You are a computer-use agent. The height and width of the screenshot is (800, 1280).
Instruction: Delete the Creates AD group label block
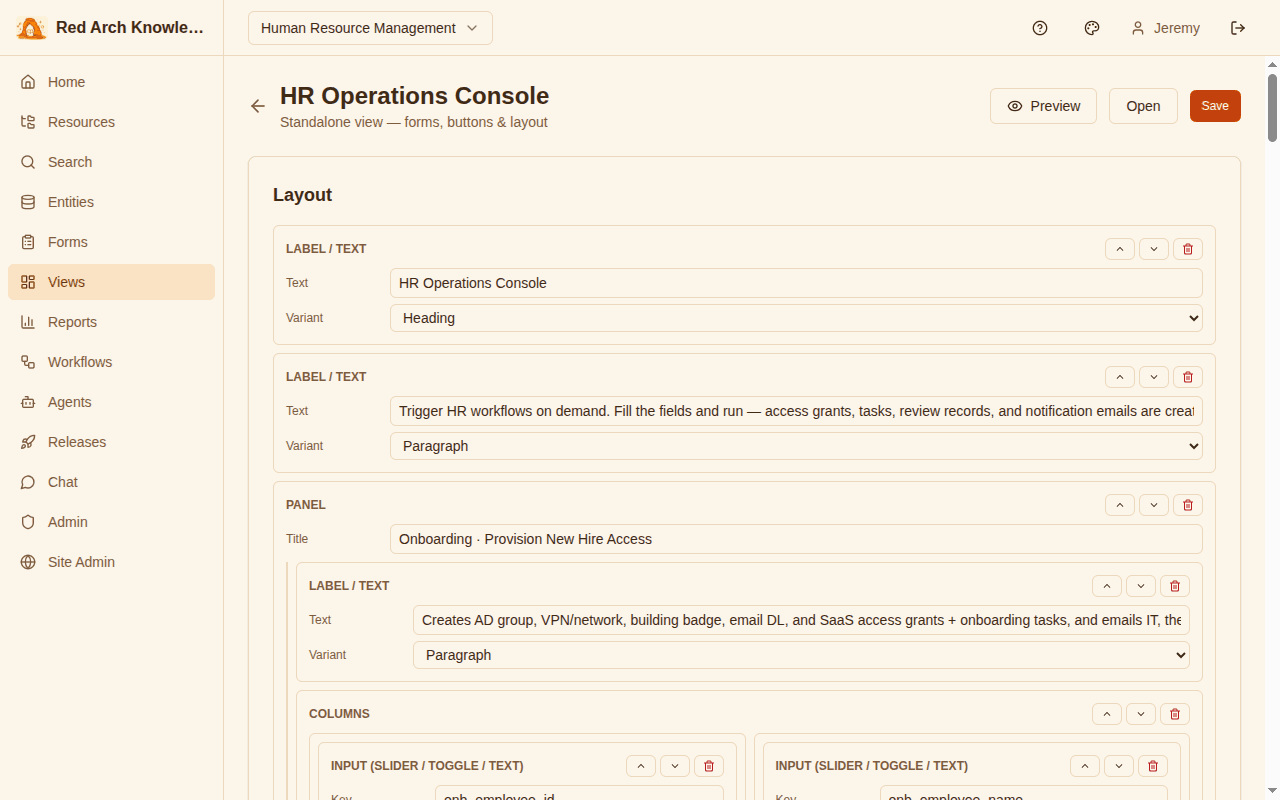1175,586
